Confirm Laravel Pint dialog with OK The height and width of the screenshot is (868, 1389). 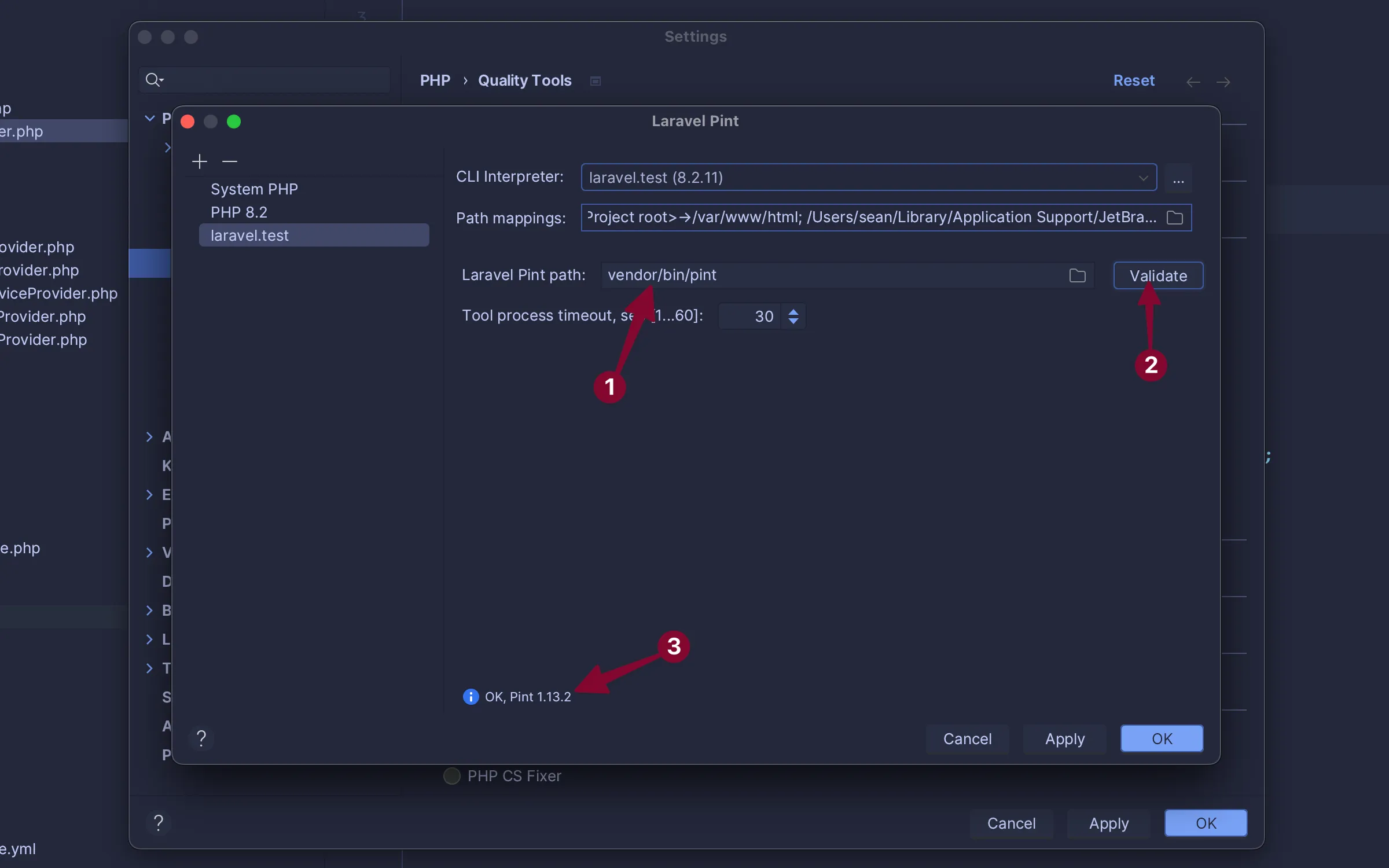click(x=1162, y=739)
